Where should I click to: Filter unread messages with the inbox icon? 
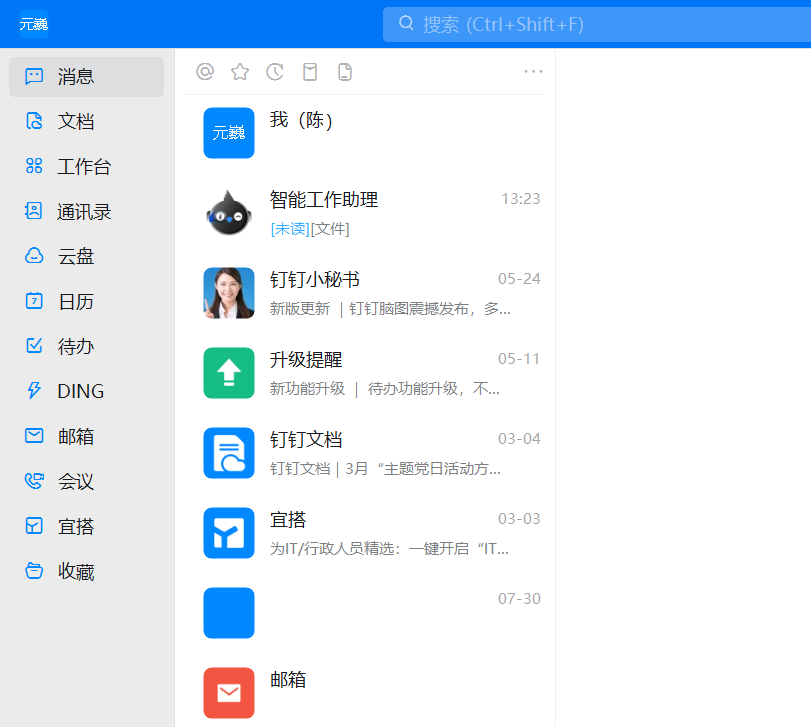310,71
